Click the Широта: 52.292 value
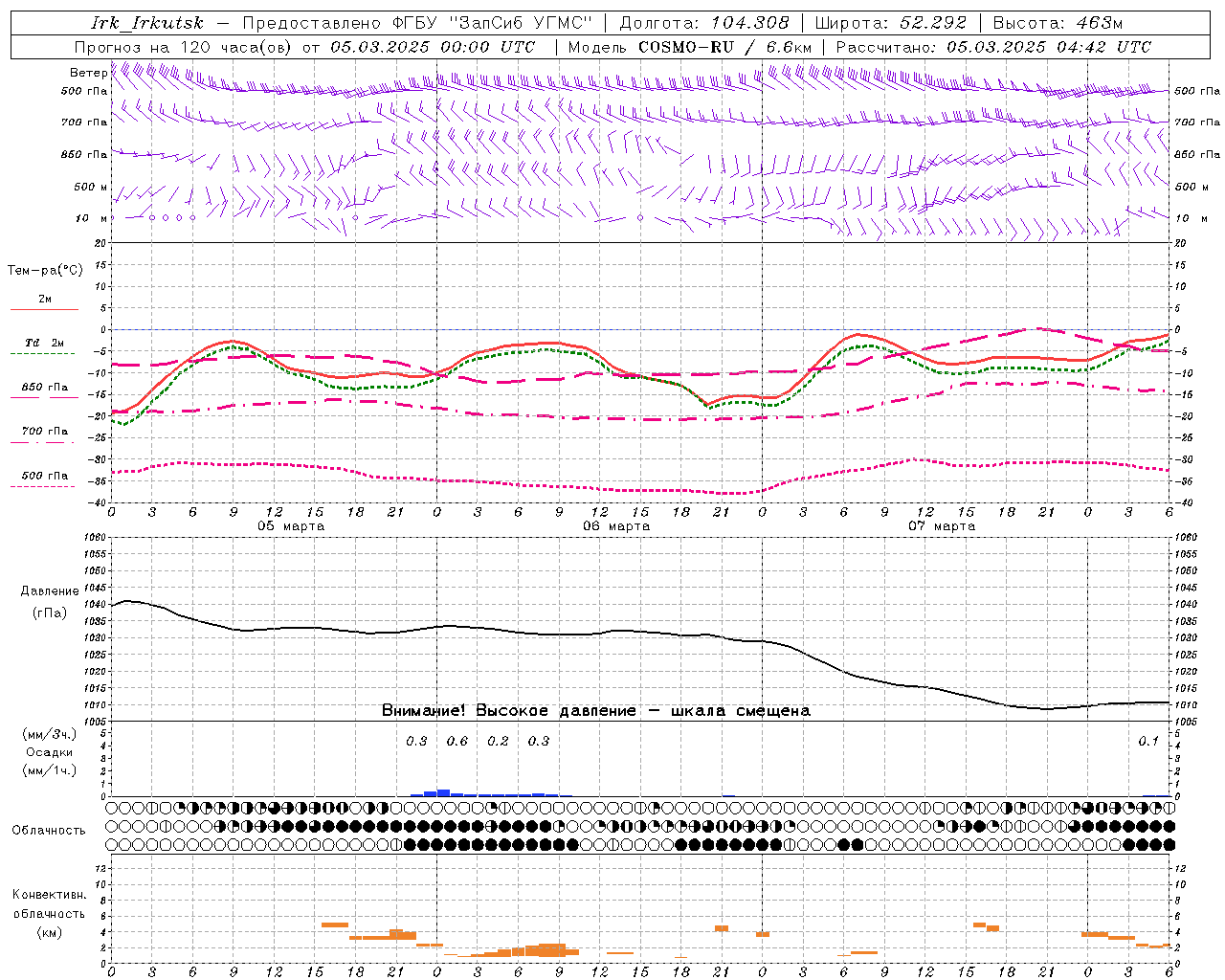The width and height of the screenshot is (1225, 980). point(891,23)
